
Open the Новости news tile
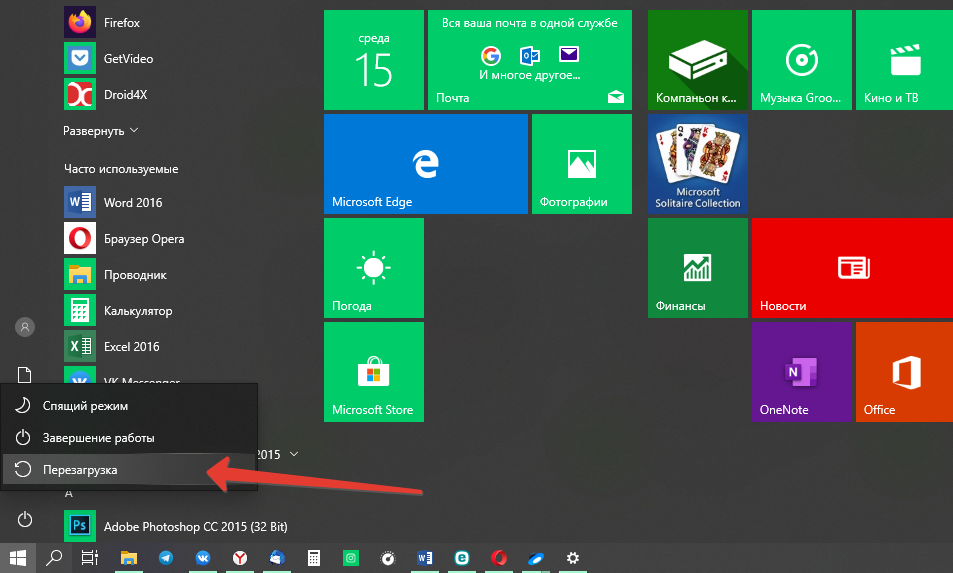(851, 266)
